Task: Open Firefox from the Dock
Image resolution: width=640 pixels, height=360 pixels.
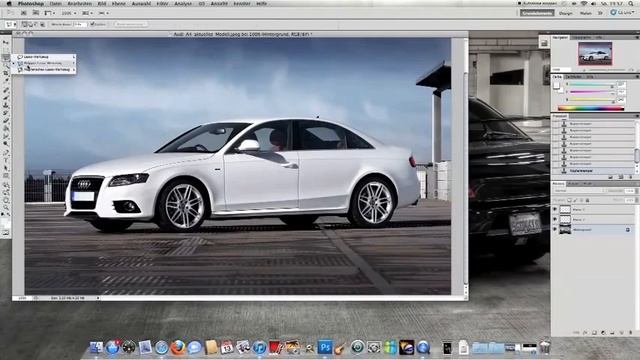Action: tap(178, 347)
